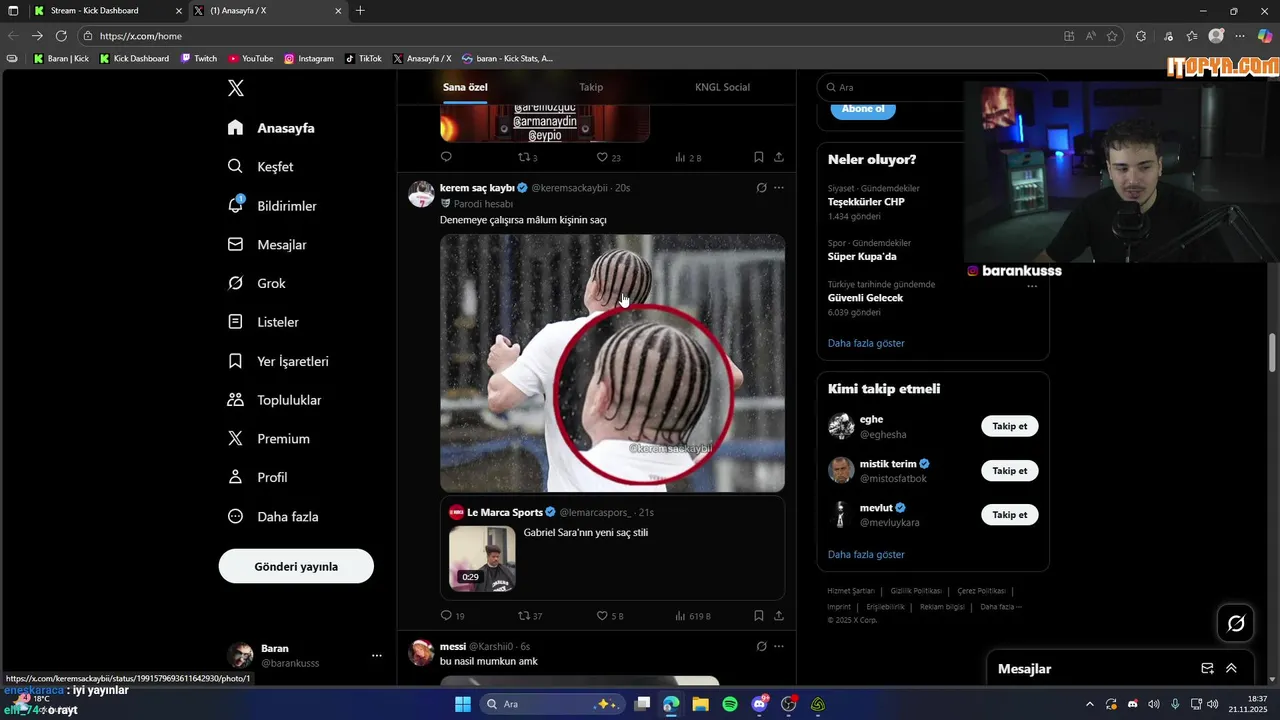
Task: Open floating Grok button
Action: pos(1236,624)
